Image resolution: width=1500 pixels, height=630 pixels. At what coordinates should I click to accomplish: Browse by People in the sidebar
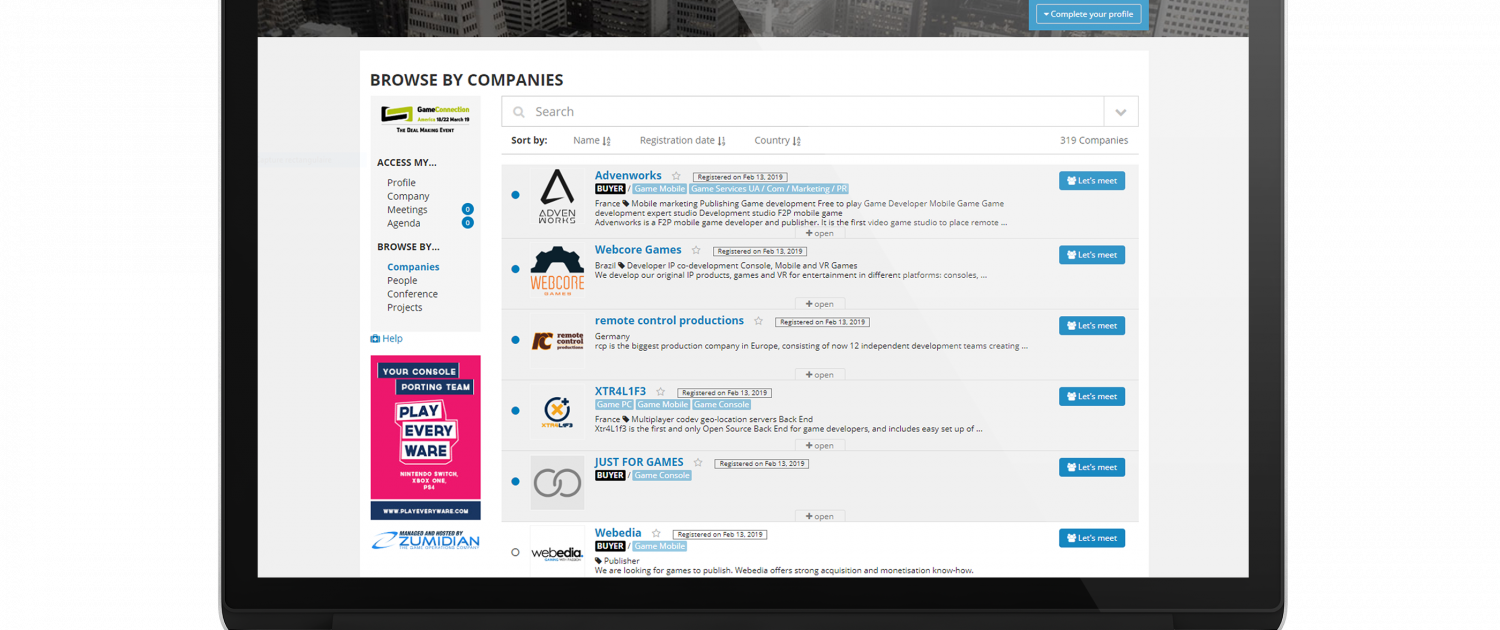coord(402,281)
